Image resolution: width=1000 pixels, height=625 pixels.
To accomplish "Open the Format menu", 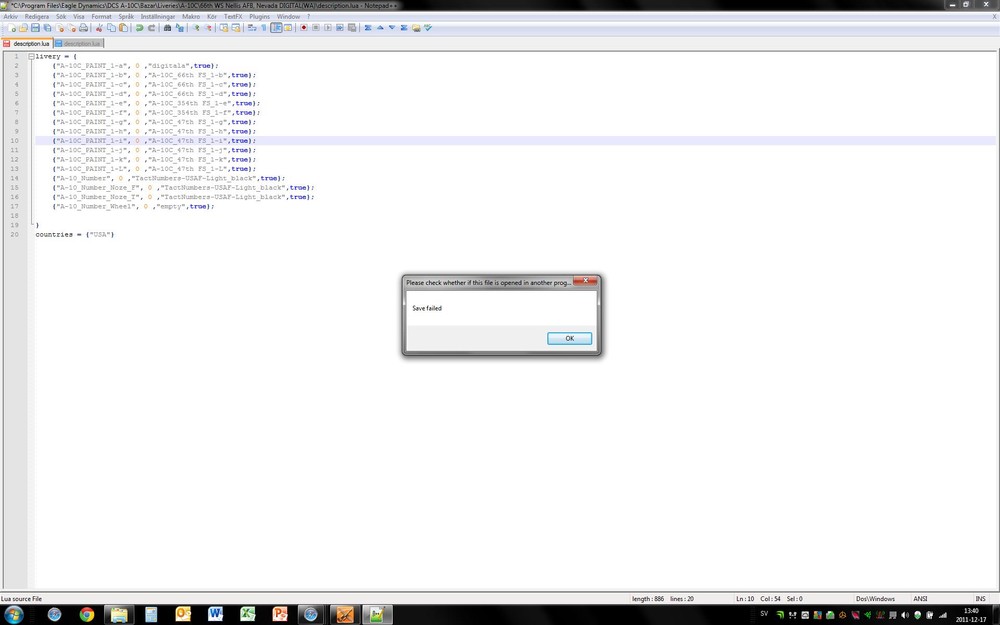I will (101, 17).
